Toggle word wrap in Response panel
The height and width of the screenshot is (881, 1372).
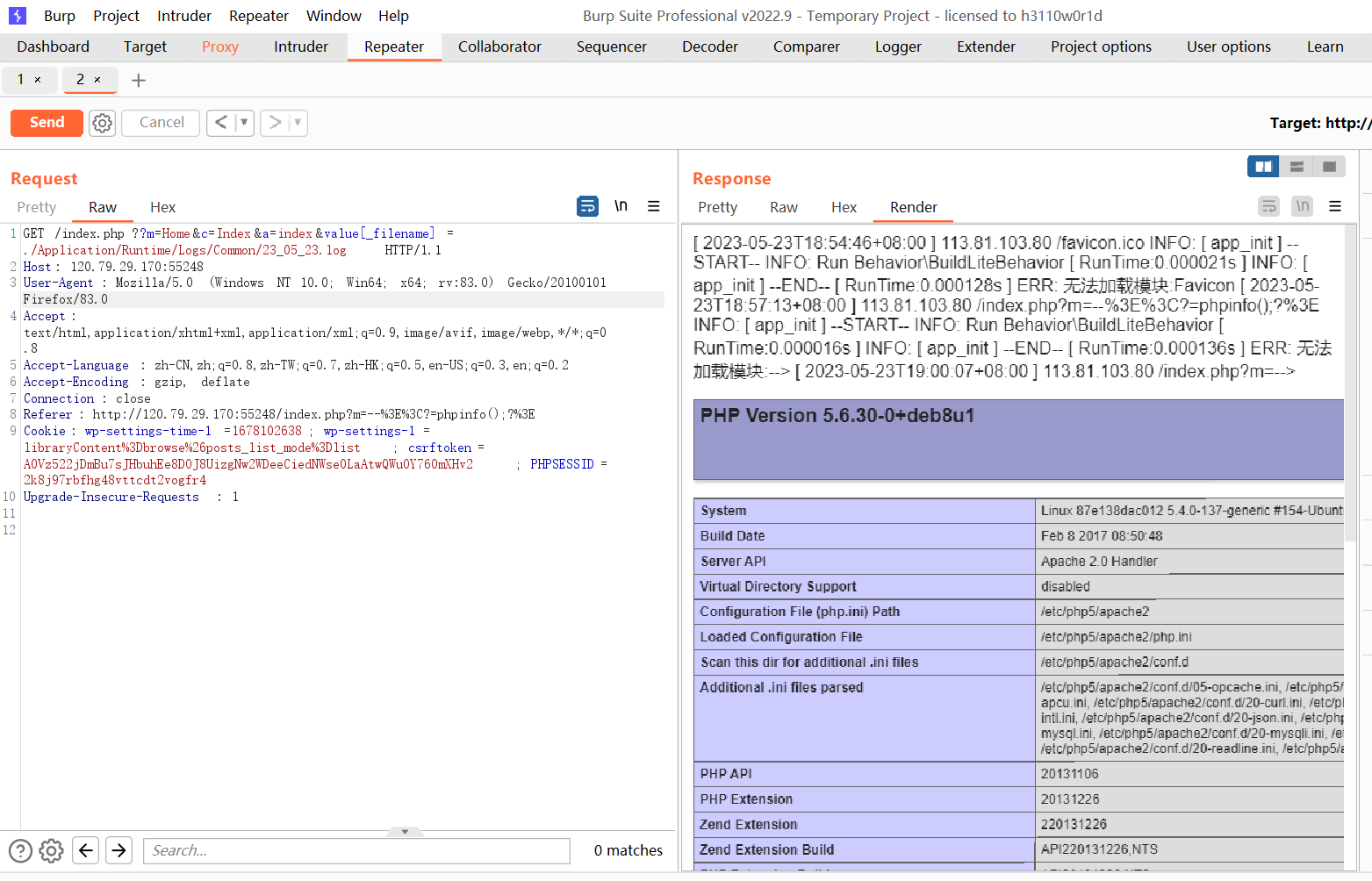(x=1269, y=206)
